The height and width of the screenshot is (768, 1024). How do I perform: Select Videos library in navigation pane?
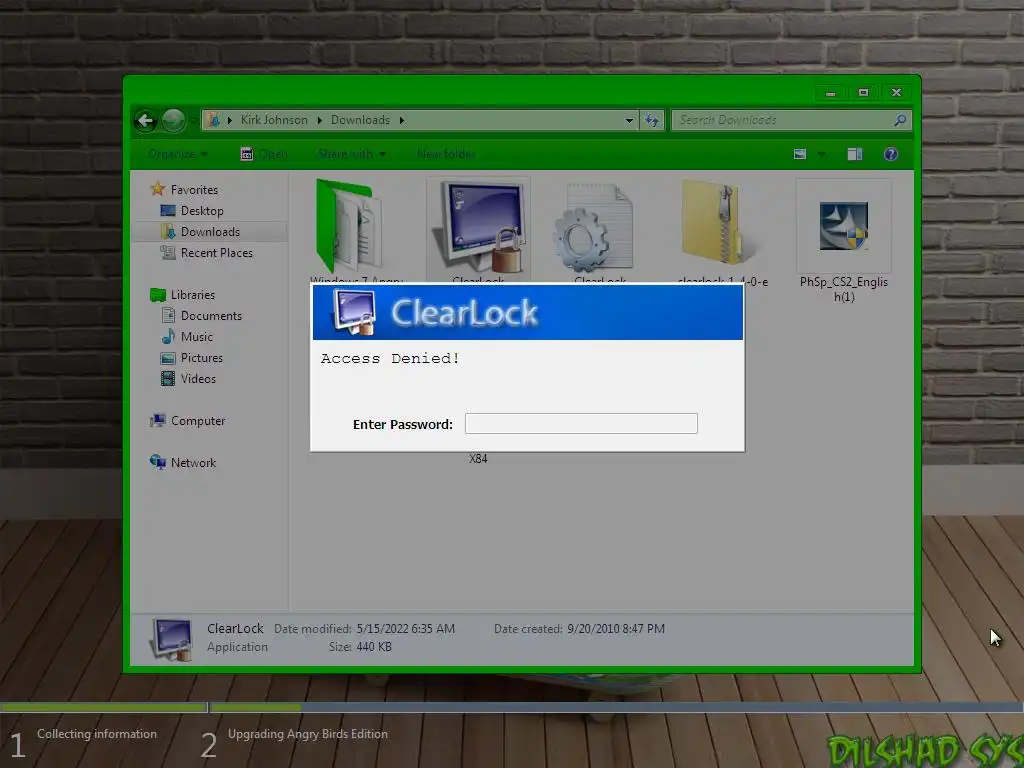coord(198,379)
